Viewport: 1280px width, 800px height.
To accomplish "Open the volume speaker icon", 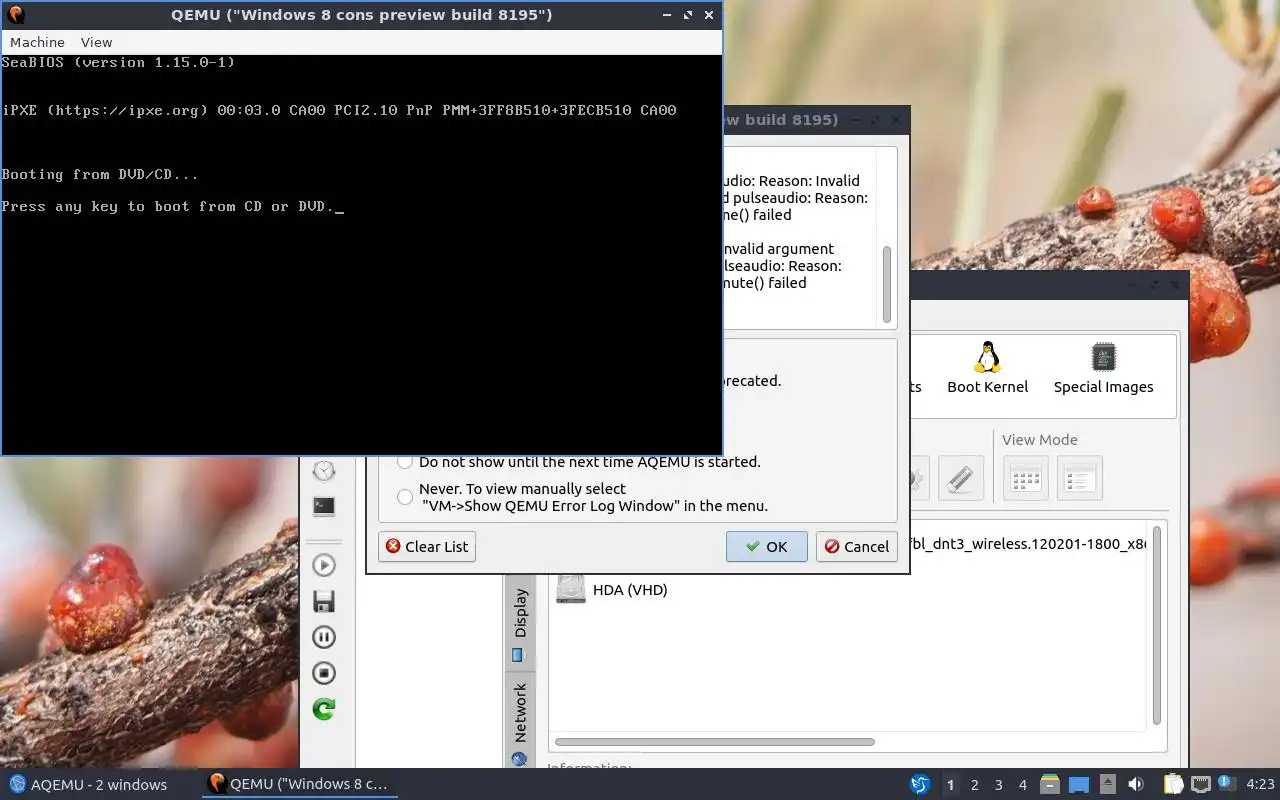I will pos(1136,784).
